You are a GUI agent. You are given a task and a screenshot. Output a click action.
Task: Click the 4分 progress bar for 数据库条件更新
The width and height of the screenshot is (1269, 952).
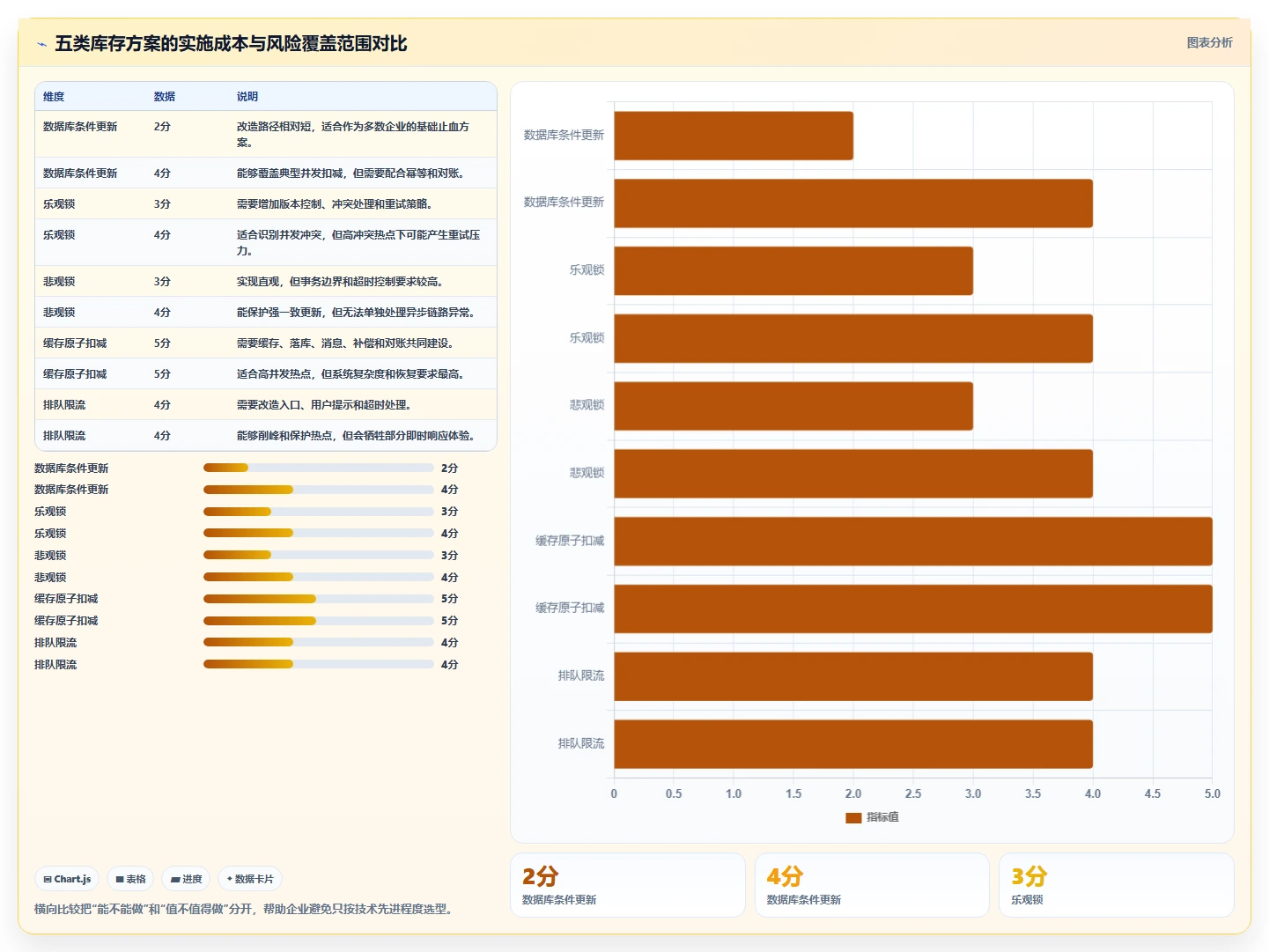click(319, 490)
